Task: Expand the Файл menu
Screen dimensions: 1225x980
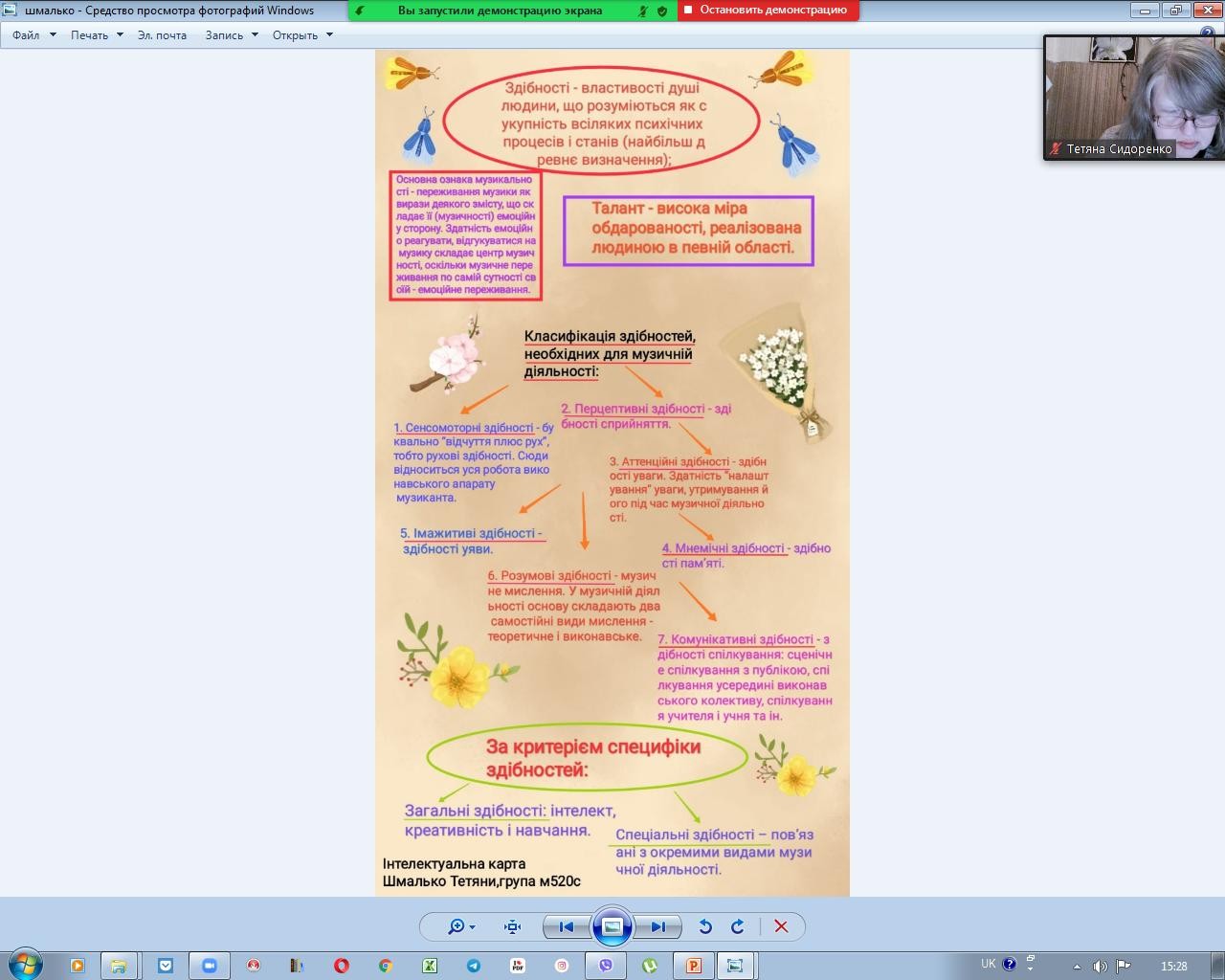Action: click(33, 34)
